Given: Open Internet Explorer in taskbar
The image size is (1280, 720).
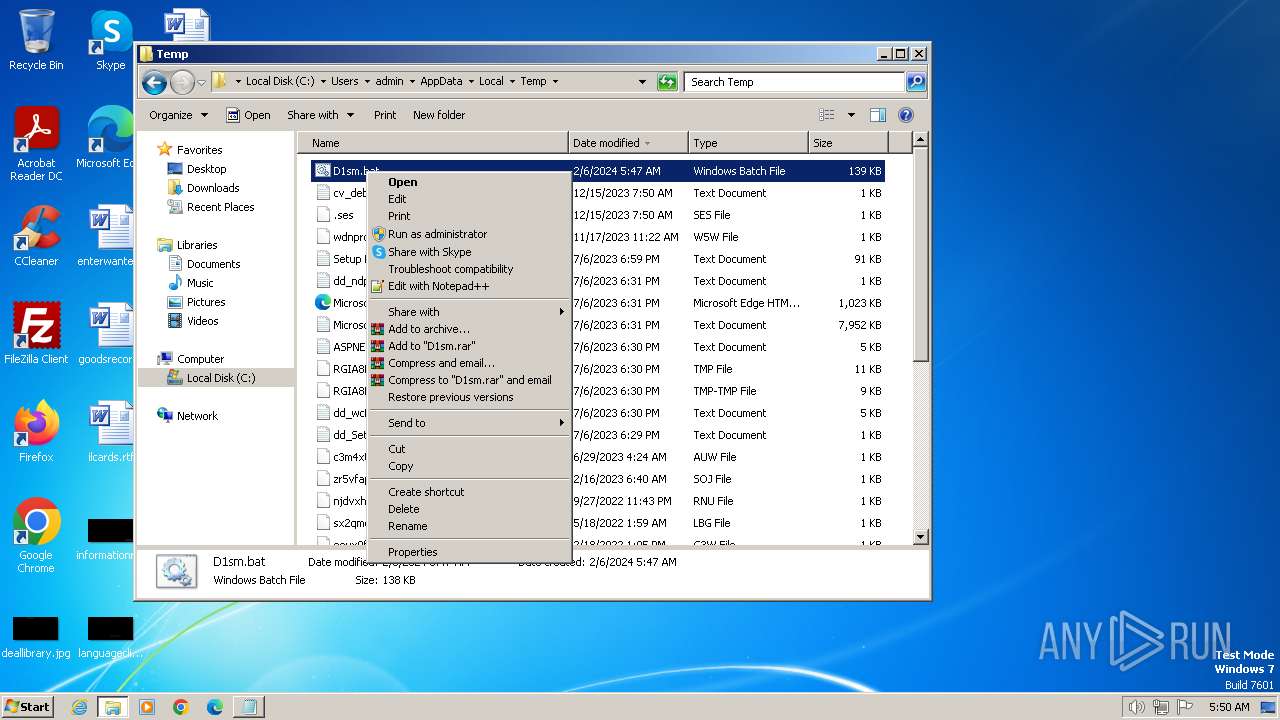Looking at the screenshot, I should (x=79, y=707).
